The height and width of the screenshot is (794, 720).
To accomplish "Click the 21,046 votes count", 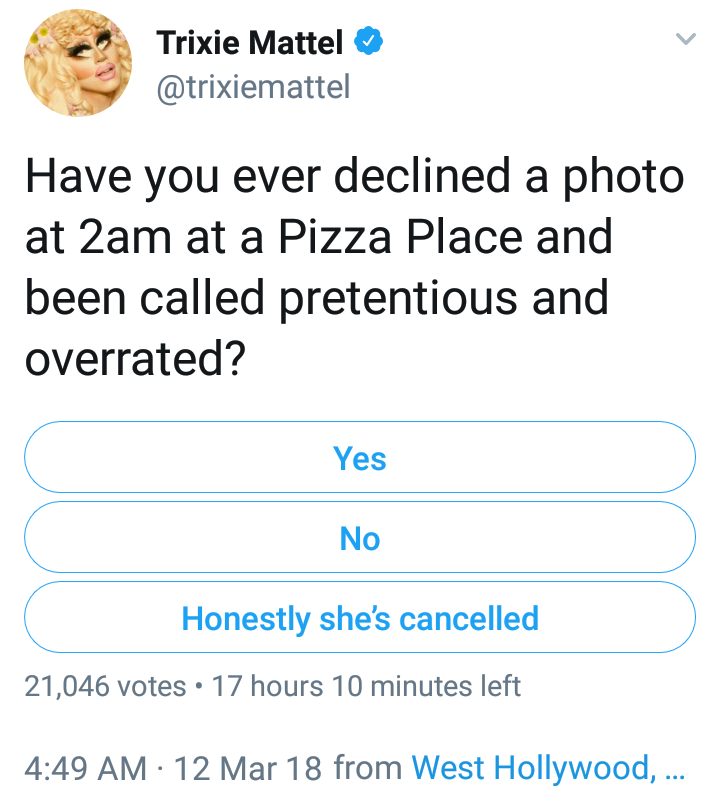I will click(x=105, y=687).
